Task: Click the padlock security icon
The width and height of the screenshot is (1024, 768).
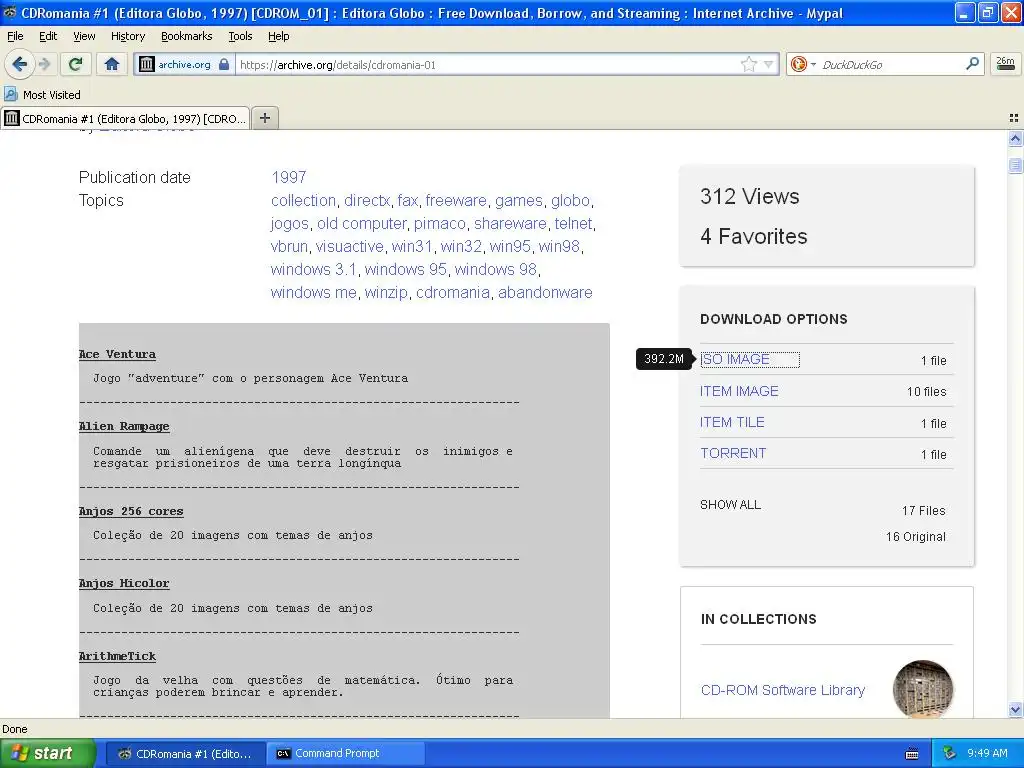Action: (224, 64)
